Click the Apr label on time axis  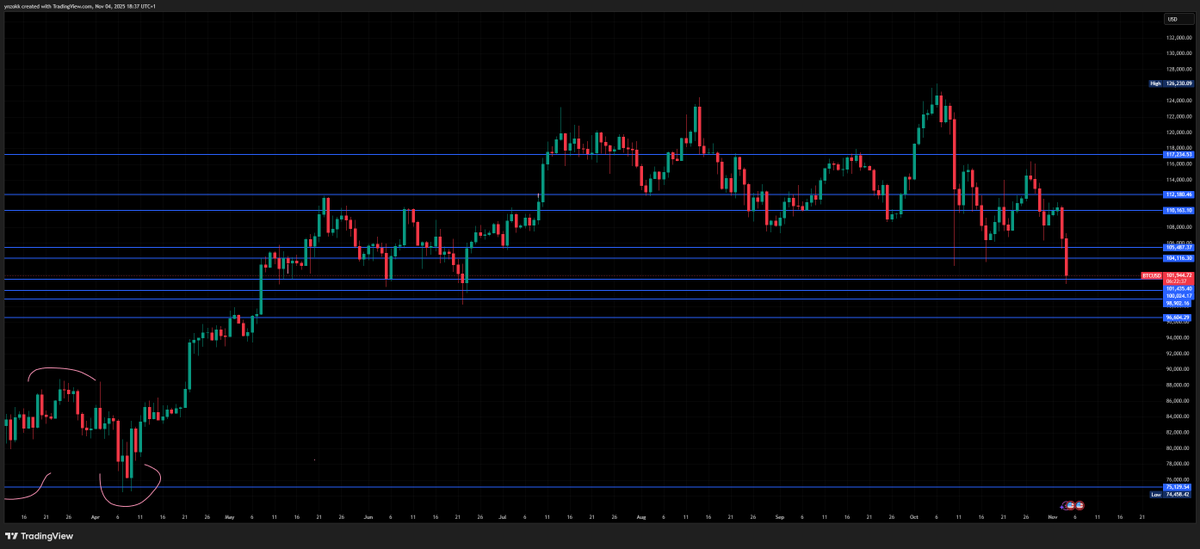pos(95,517)
